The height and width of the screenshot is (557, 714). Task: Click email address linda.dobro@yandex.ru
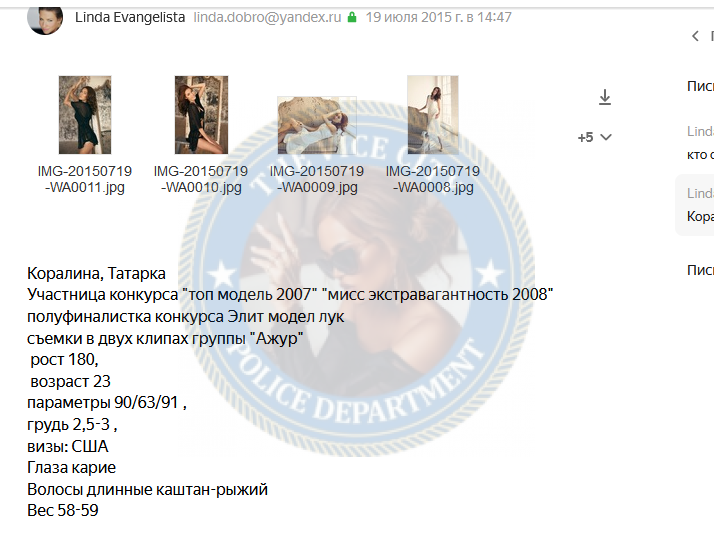coord(267,17)
